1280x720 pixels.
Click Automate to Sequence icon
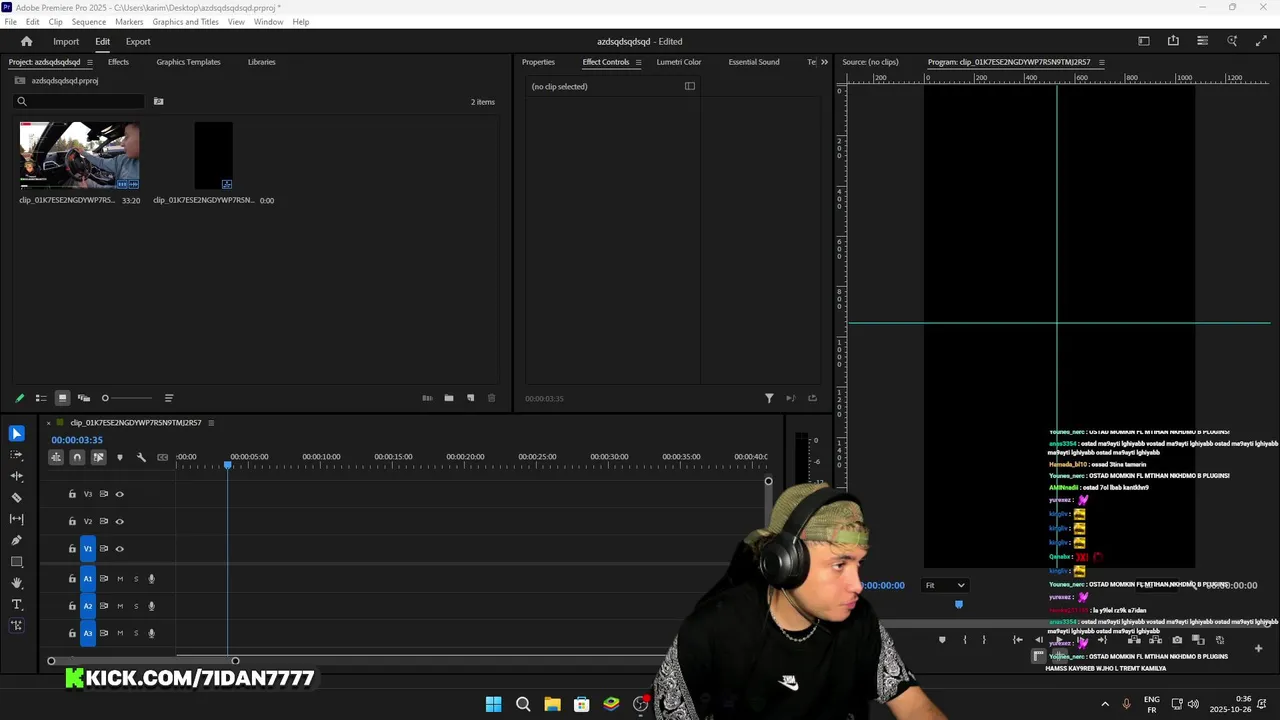[x=427, y=398]
